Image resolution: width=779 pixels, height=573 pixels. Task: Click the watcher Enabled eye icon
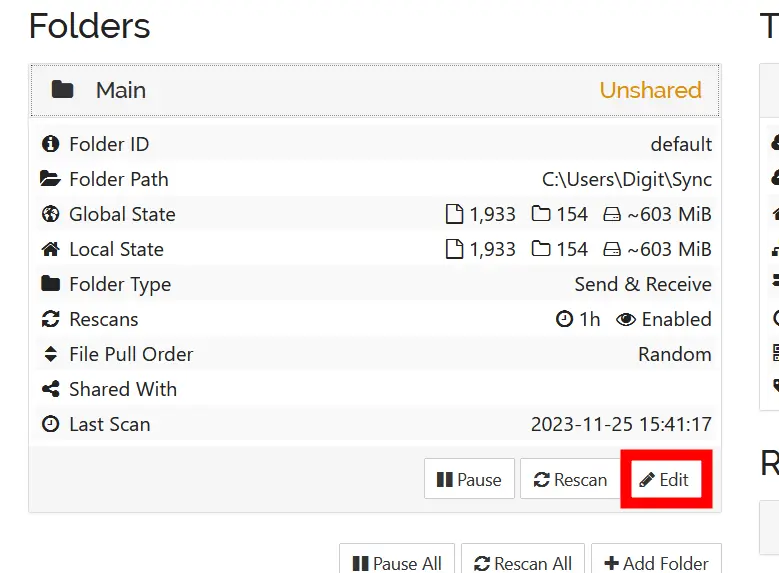[626, 320]
